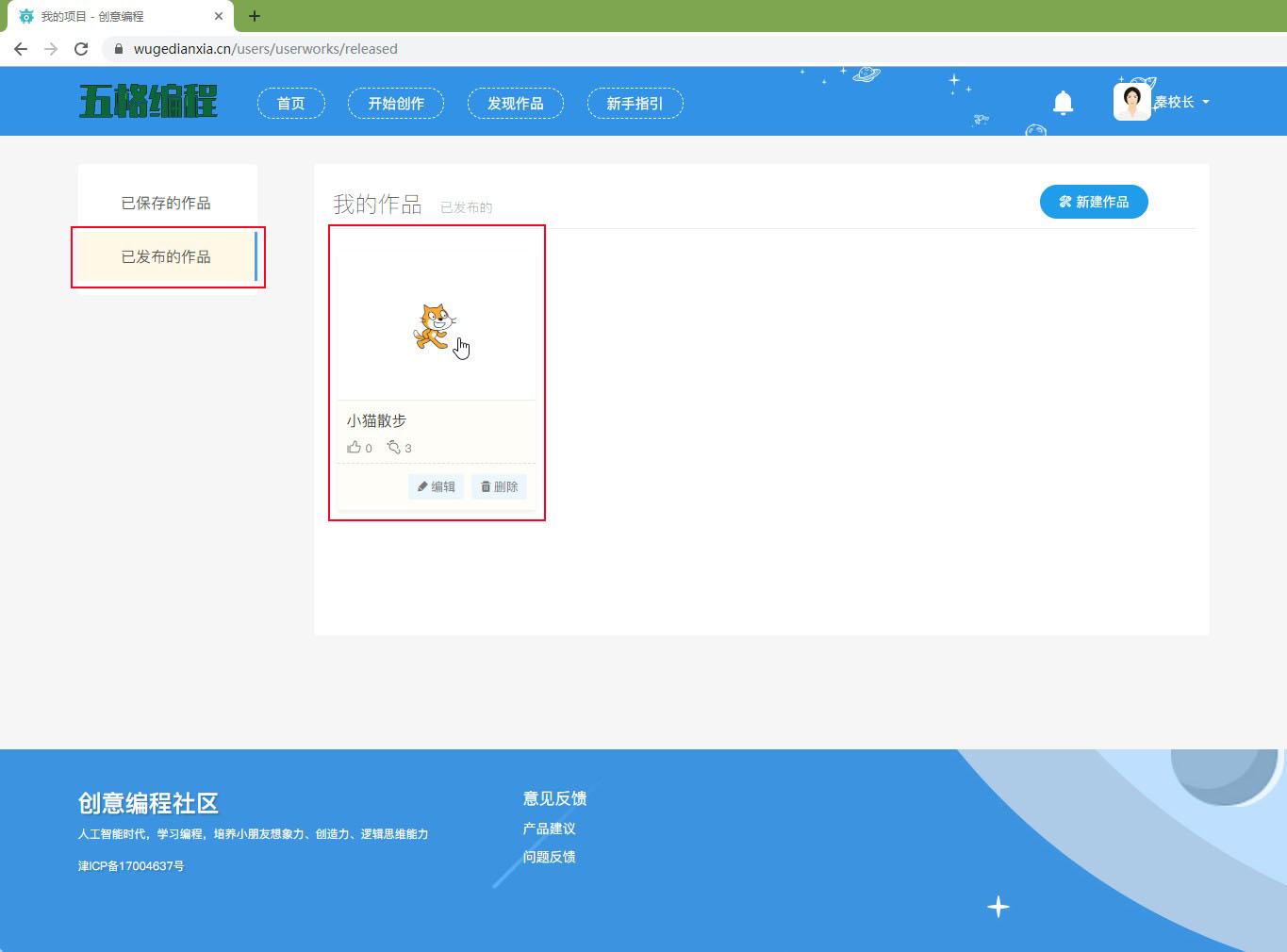The height and width of the screenshot is (952, 1287).
Task: Click the 新建作品 button
Action: 1094,202
